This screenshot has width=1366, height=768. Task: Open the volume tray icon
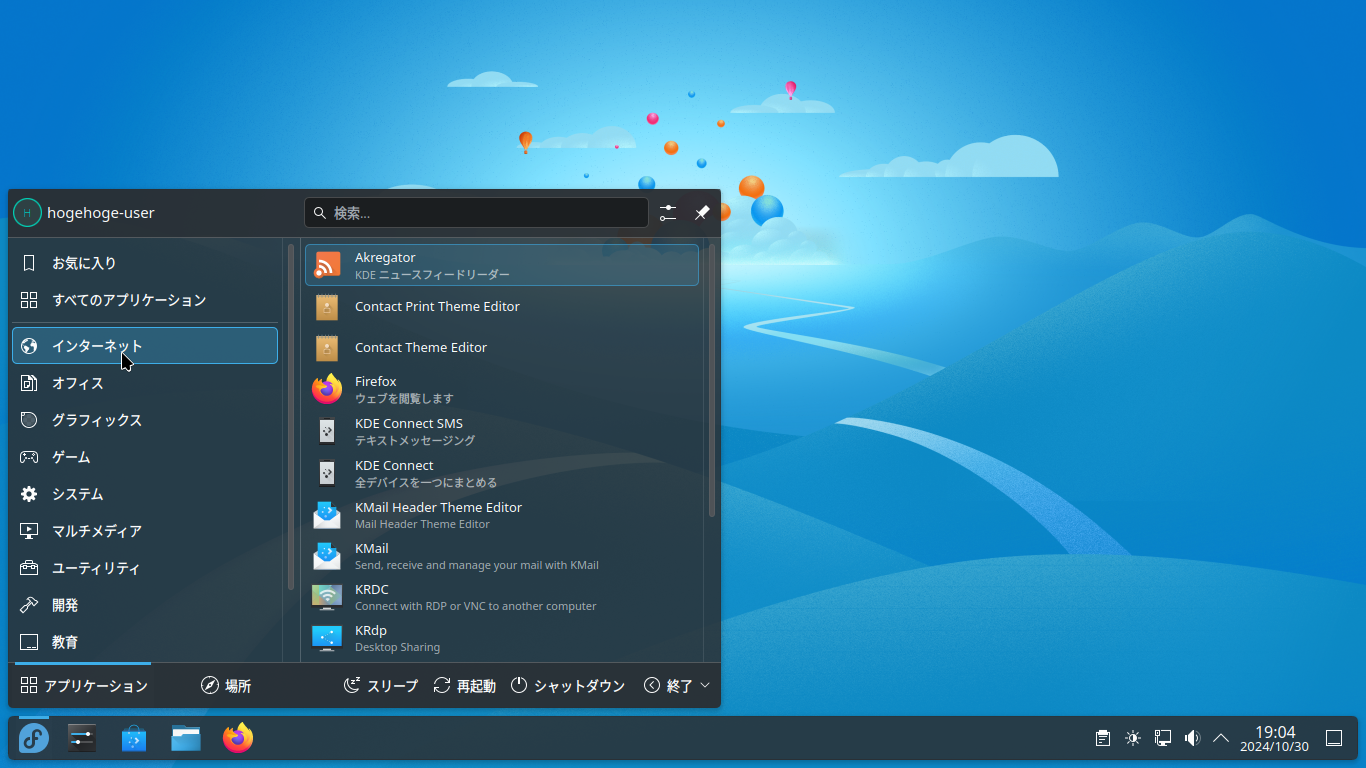point(1192,738)
